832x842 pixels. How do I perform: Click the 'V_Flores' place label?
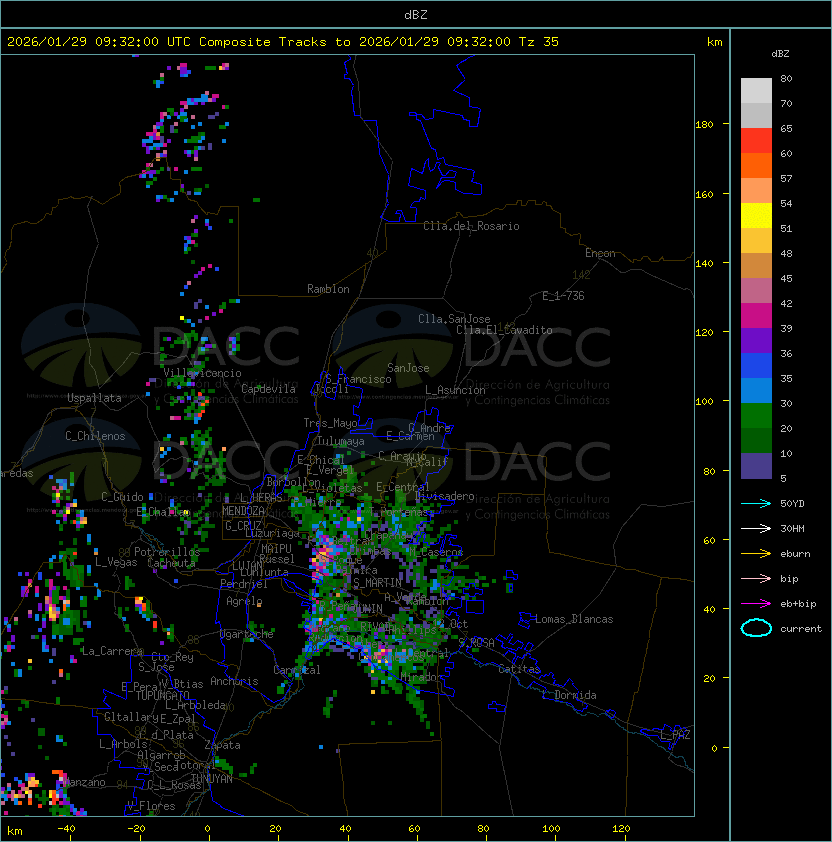[151, 806]
